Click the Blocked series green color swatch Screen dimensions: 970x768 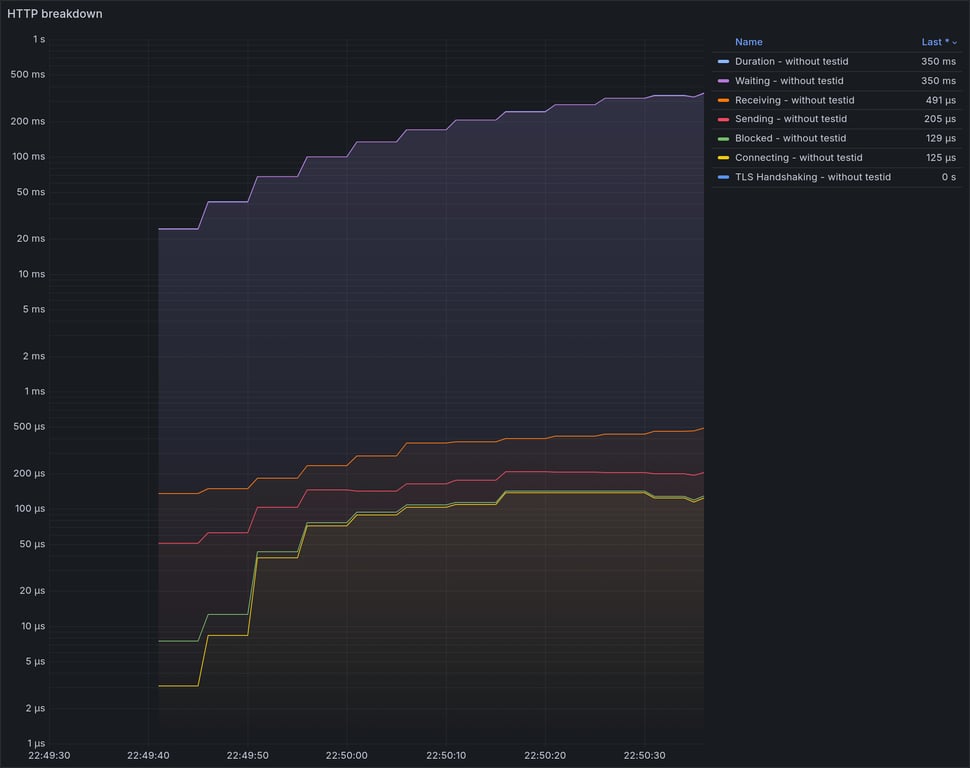[723, 138]
